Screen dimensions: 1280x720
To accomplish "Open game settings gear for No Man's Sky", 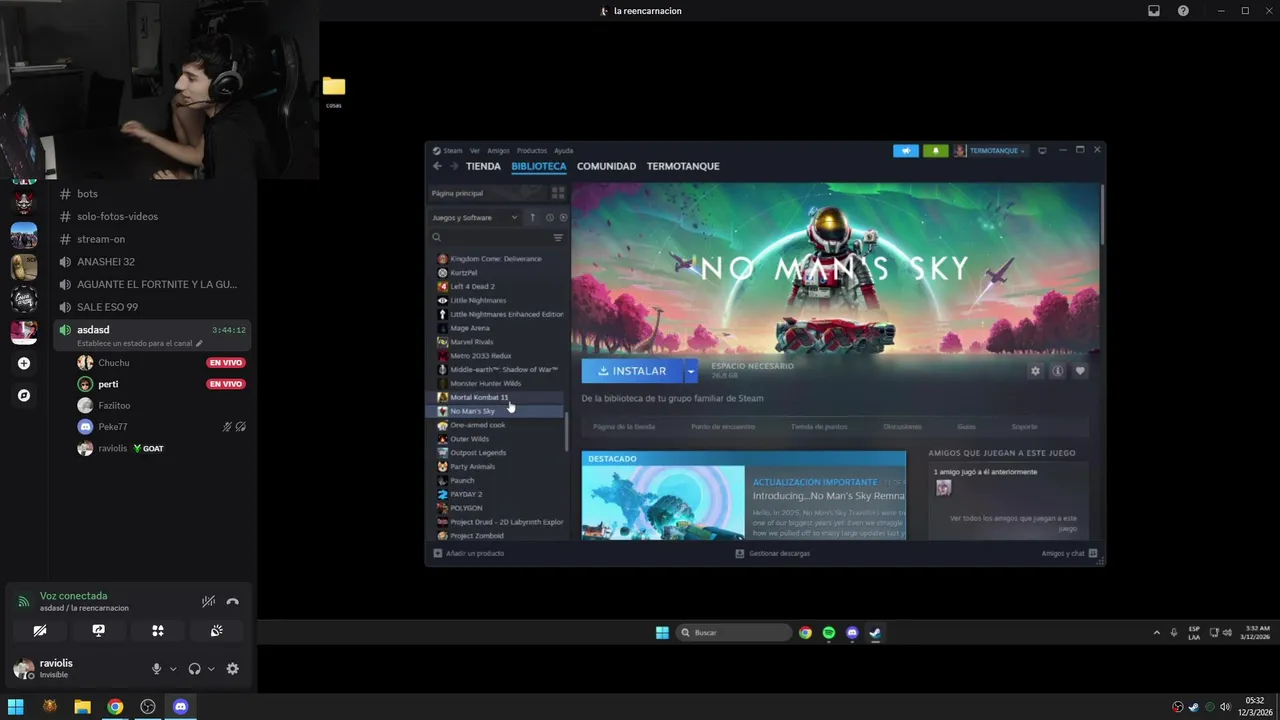I will click(1035, 371).
